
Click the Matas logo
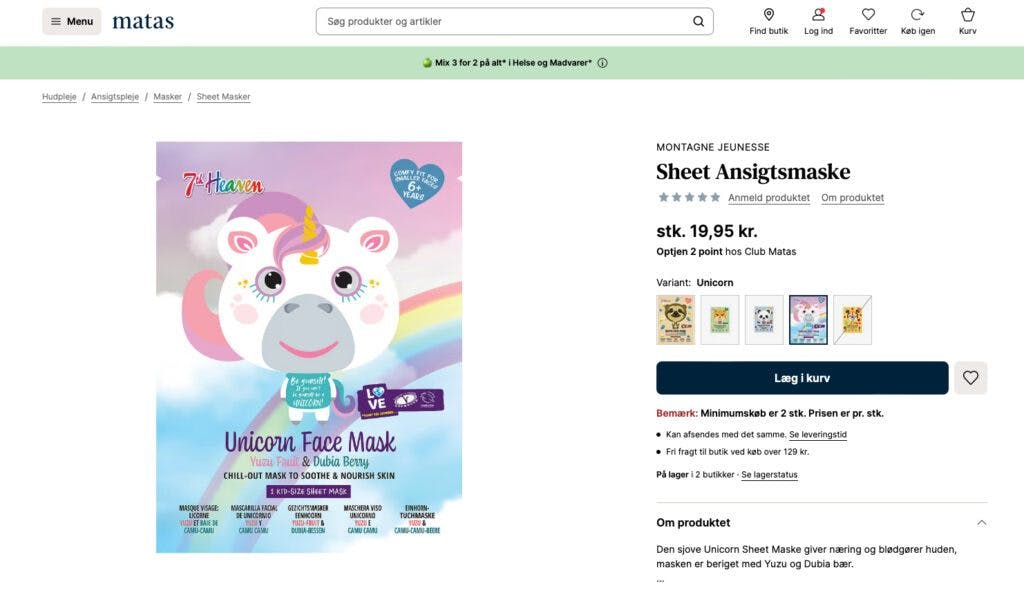(142, 21)
